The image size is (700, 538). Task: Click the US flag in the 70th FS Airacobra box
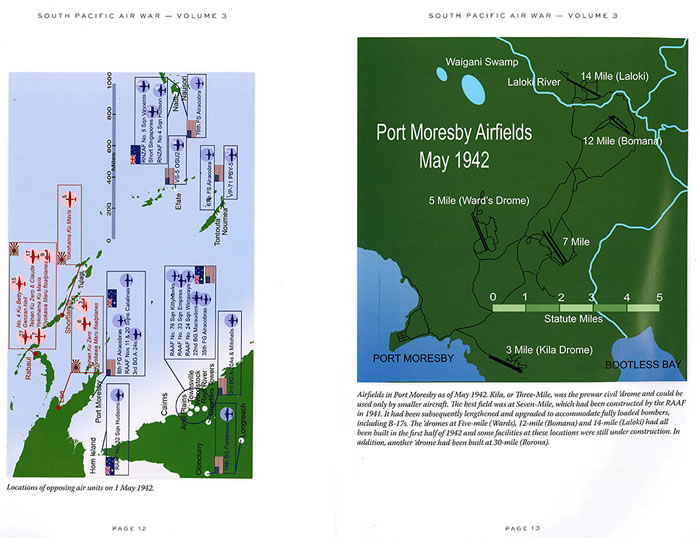tap(191, 128)
